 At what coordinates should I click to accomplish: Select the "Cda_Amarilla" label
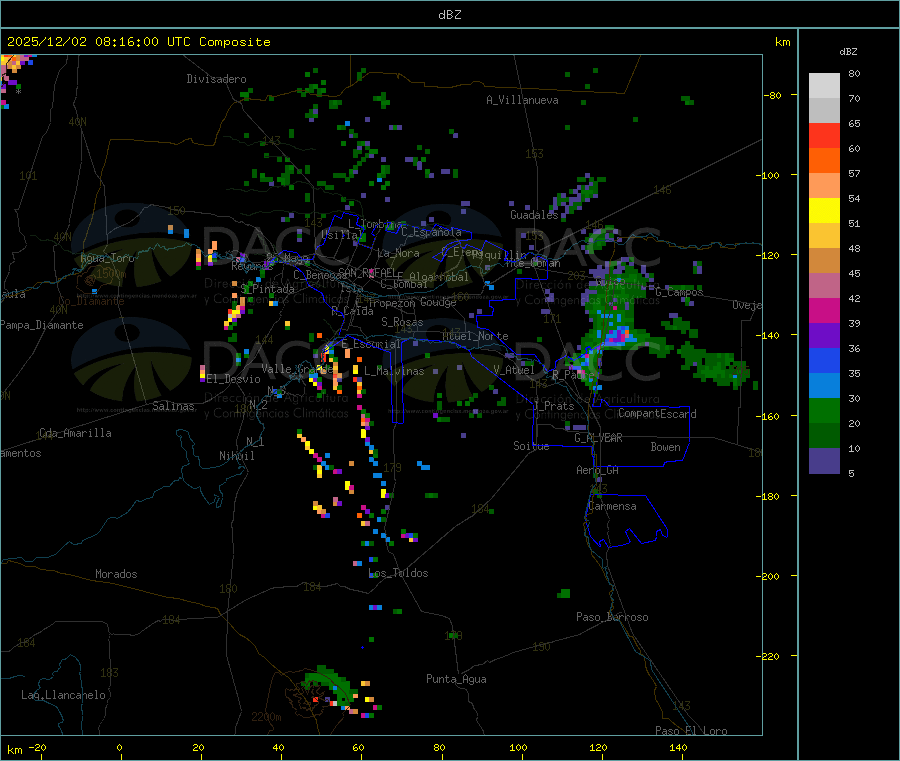75,433
